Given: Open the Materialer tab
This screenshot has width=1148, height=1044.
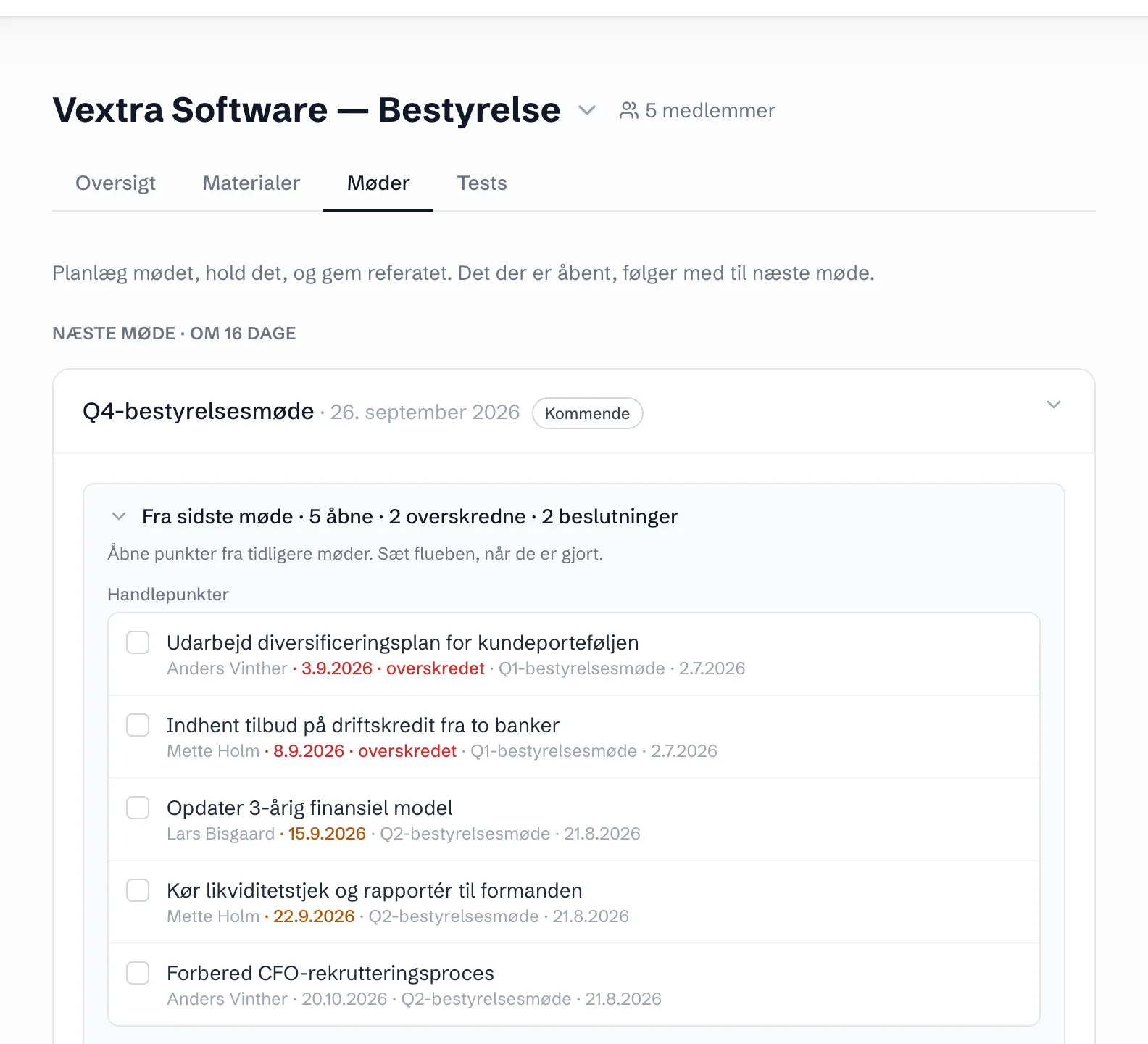Looking at the screenshot, I should [x=251, y=183].
